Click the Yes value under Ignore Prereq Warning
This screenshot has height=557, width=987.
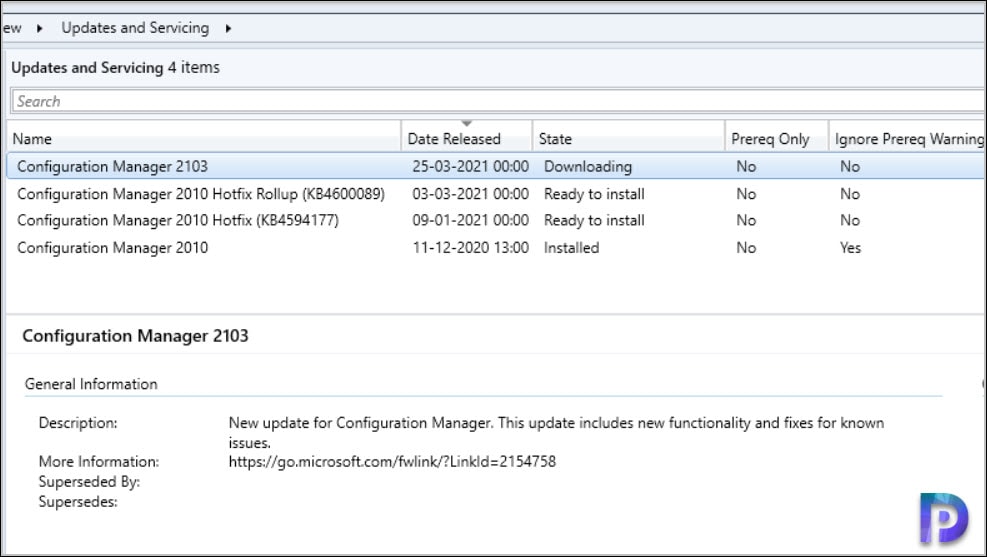[x=850, y=247]
